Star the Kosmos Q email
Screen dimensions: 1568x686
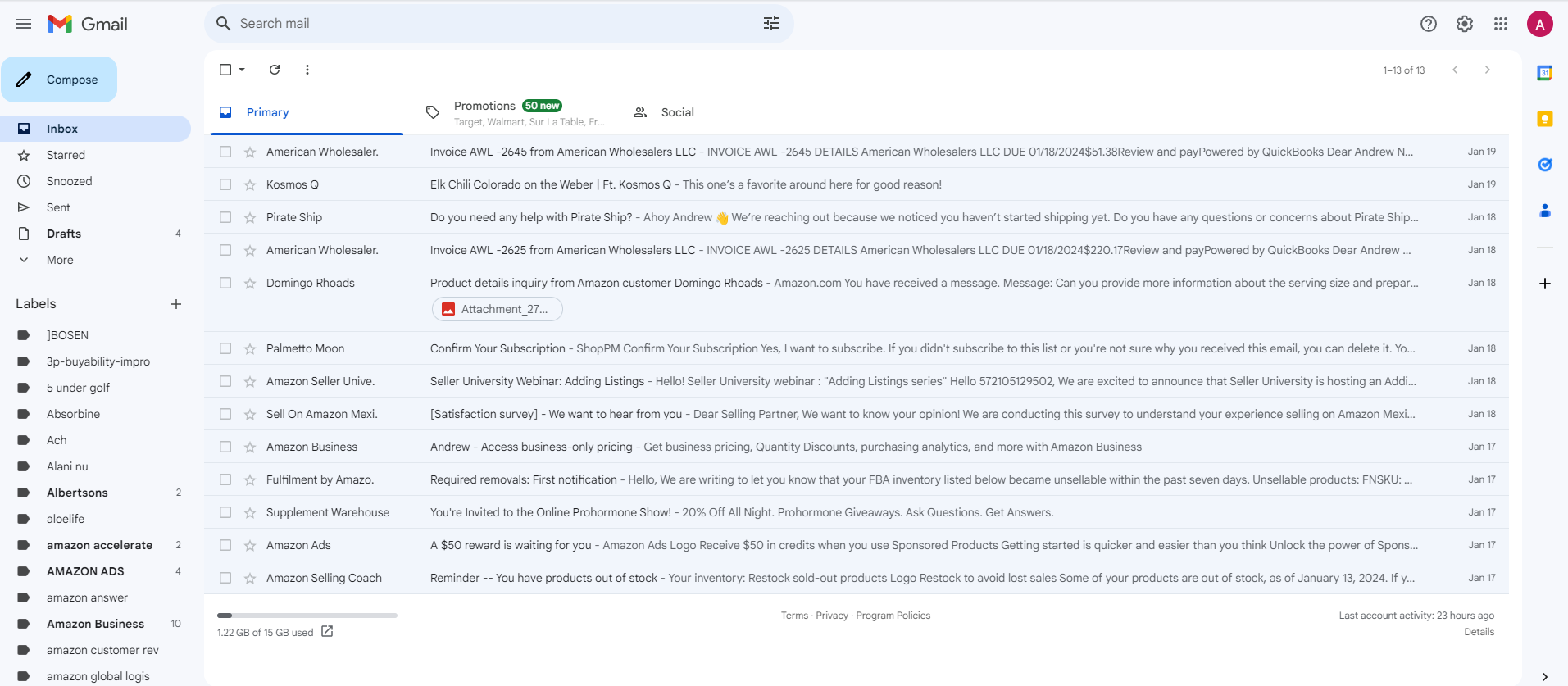click(250, 184)
